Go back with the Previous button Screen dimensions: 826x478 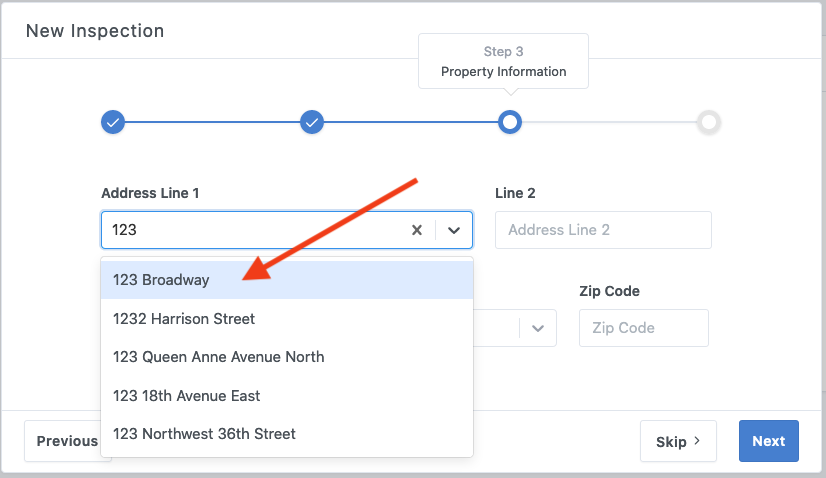point(64,441)
